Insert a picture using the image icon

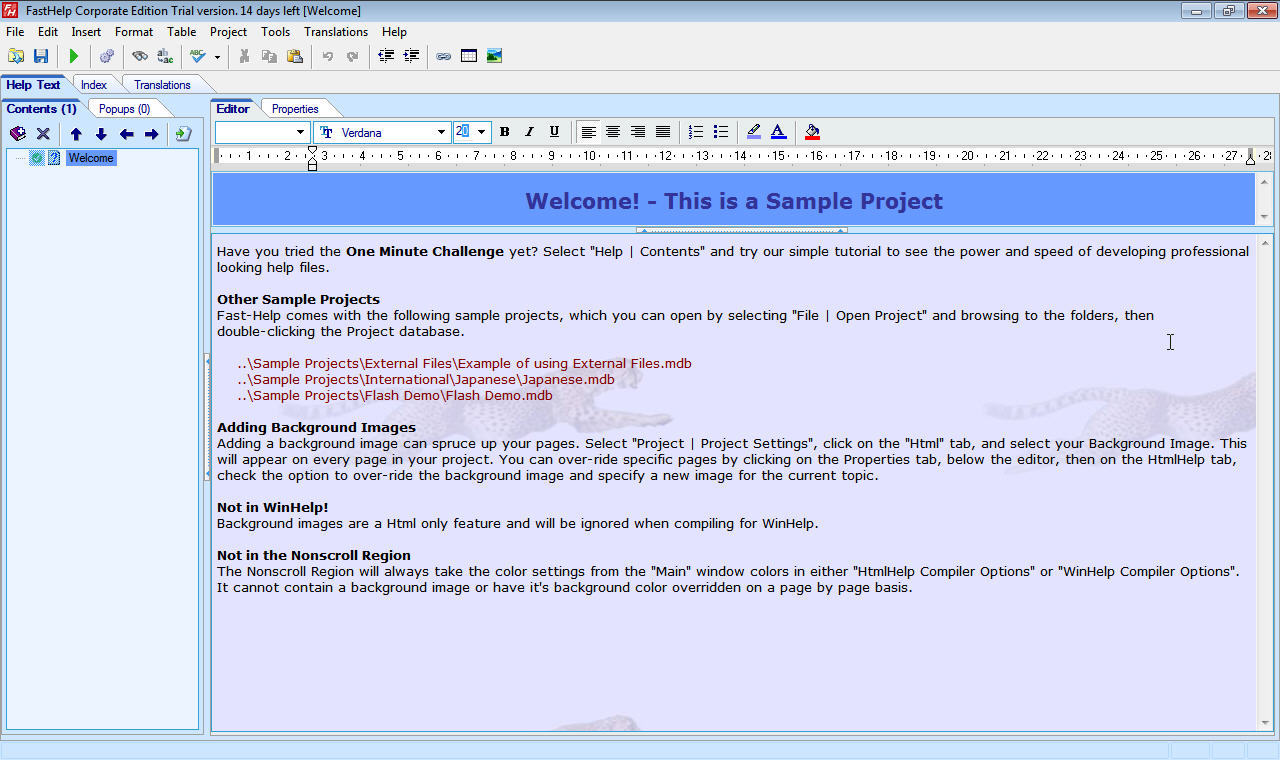coord(494,56)
